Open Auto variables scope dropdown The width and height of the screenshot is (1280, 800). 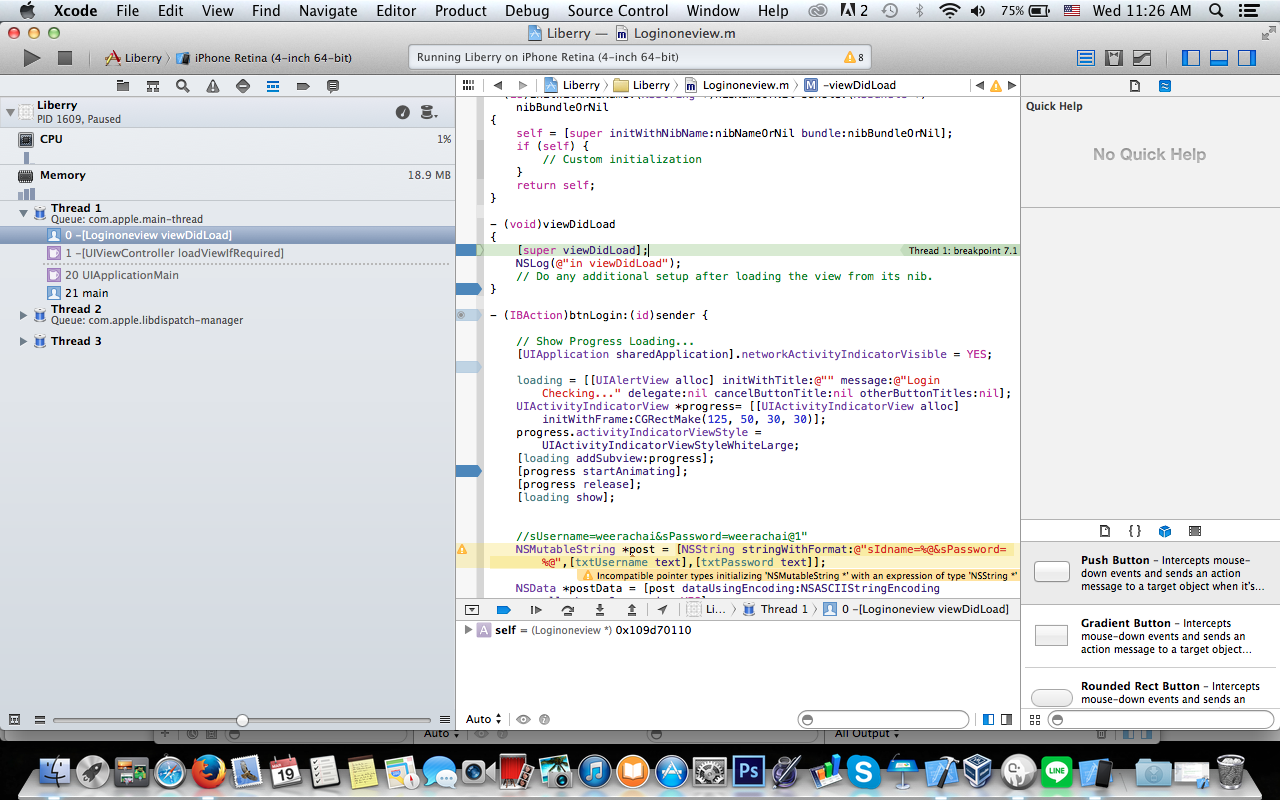(x=482, y=719)
